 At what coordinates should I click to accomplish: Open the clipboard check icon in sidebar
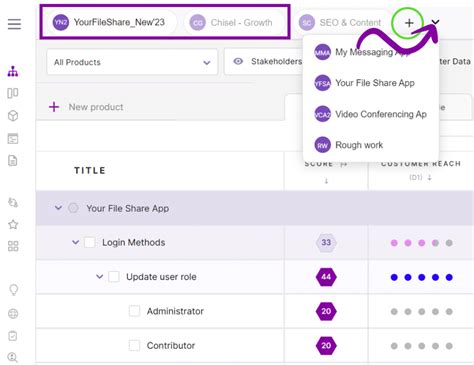click(x=13, y=336)
